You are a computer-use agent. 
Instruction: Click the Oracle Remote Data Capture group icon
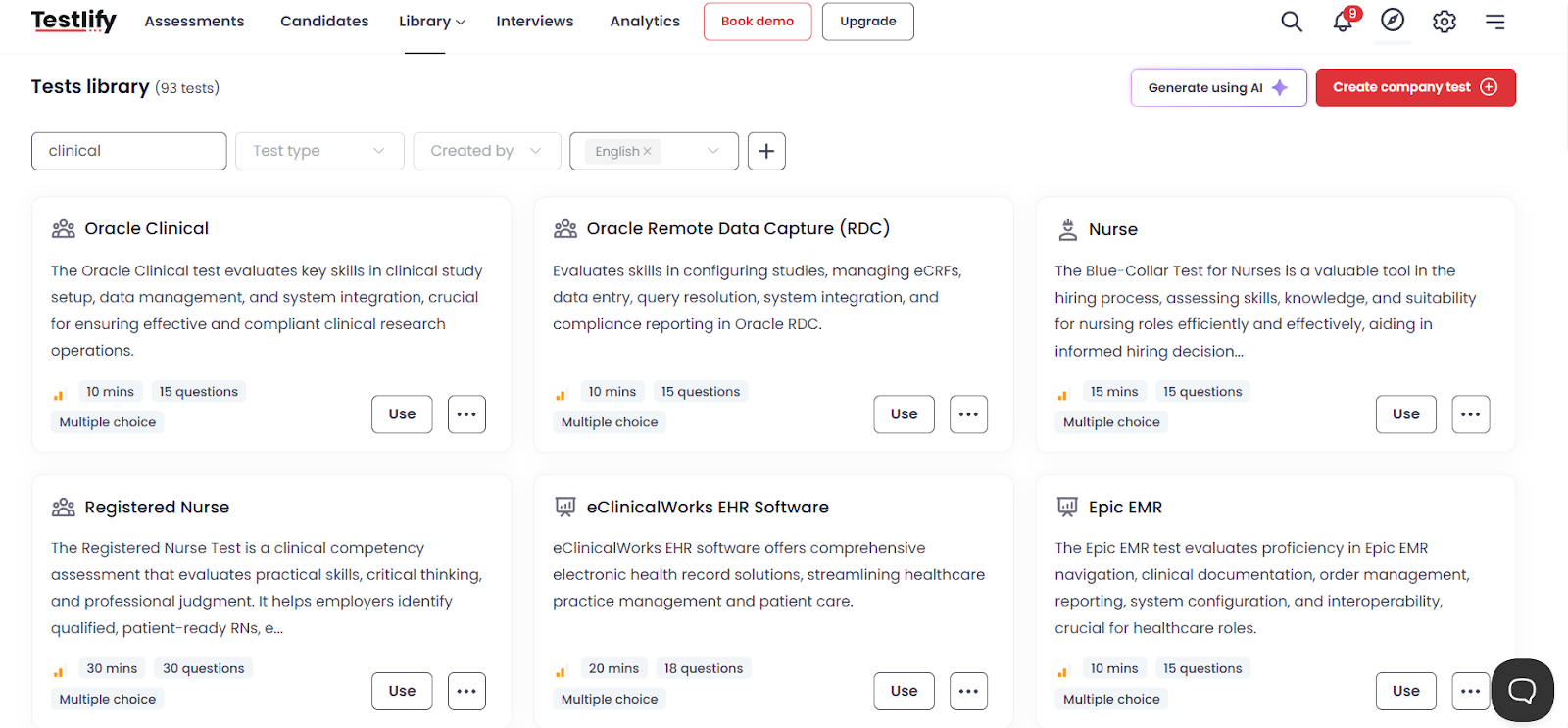coord(565,229)
